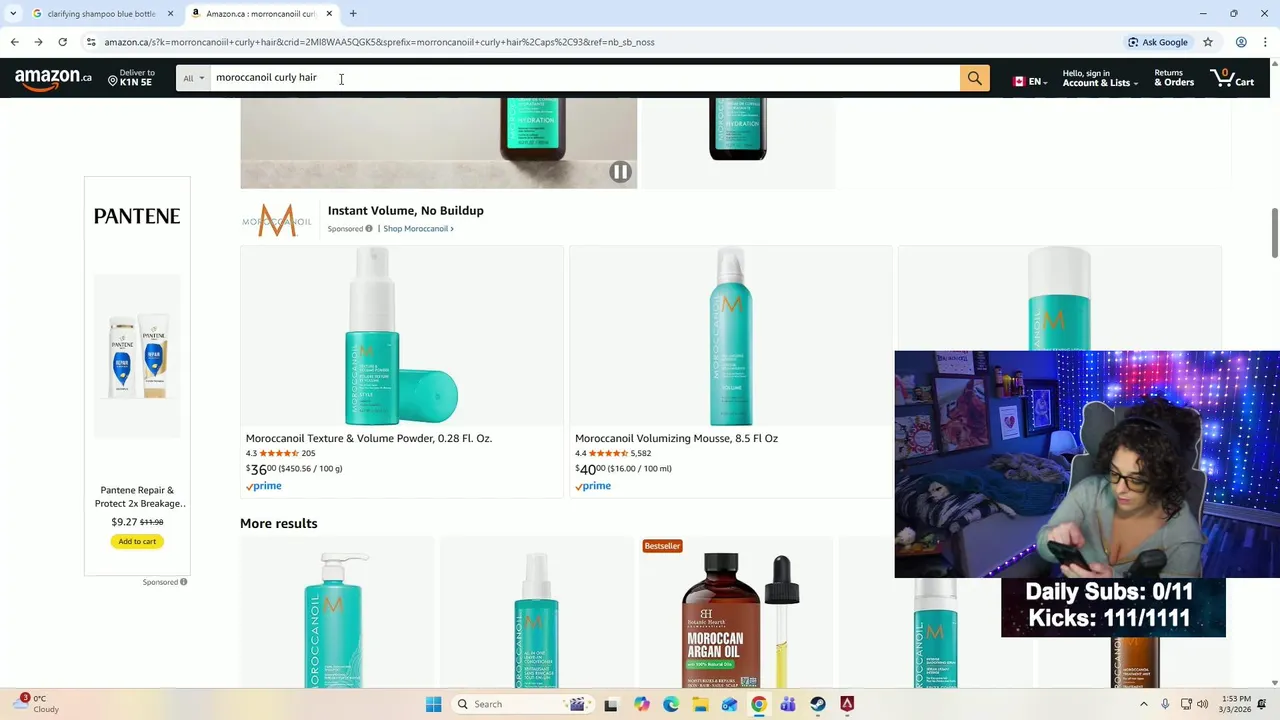Launch Microsoft Edge from taskbar

tap(671, 704)
